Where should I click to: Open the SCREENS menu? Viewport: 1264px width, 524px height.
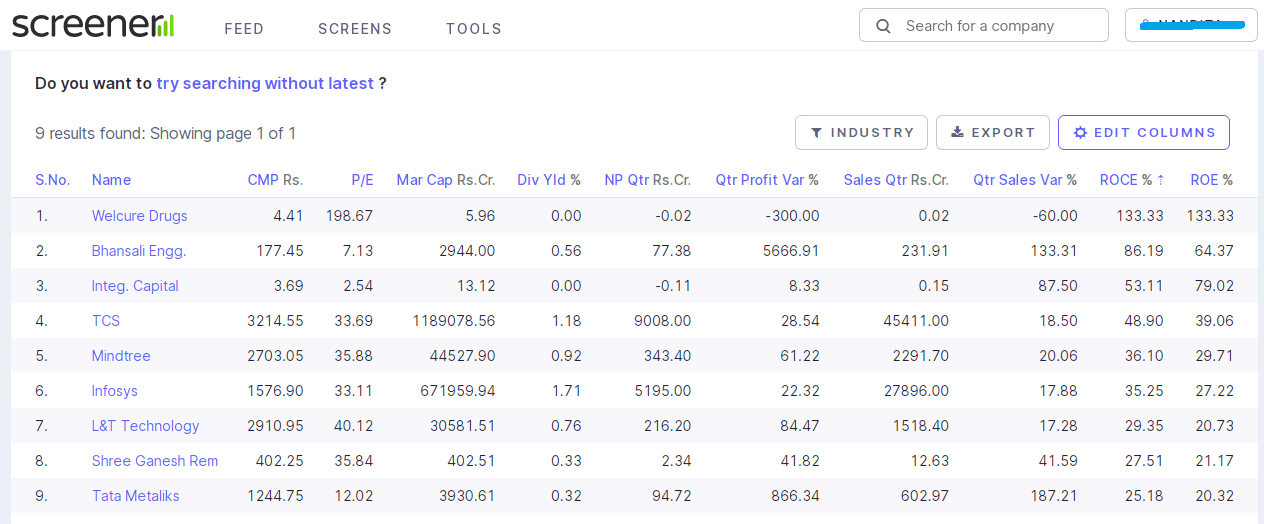tap(355, 29)
